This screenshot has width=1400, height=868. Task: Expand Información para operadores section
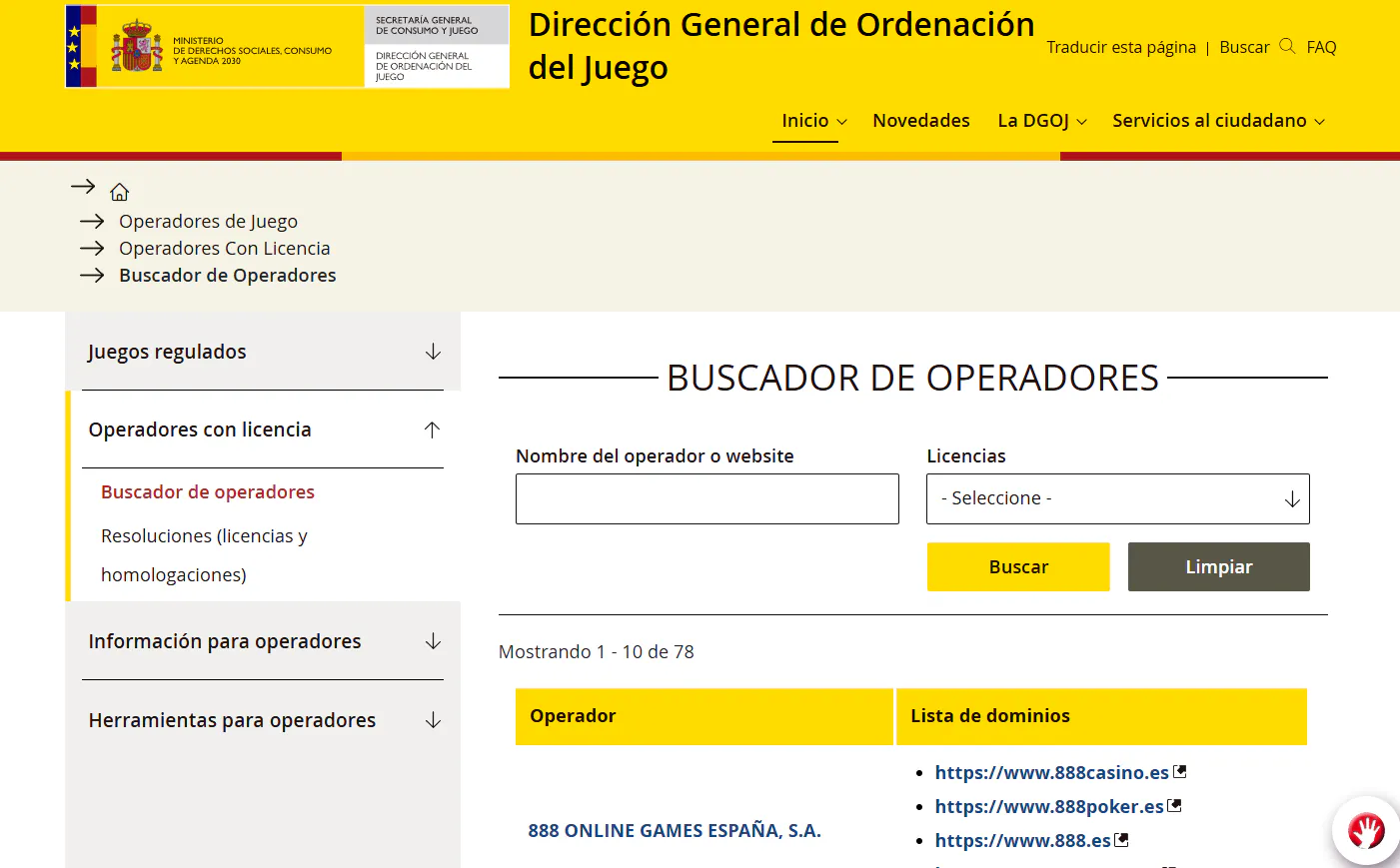(x=433, y=641)
